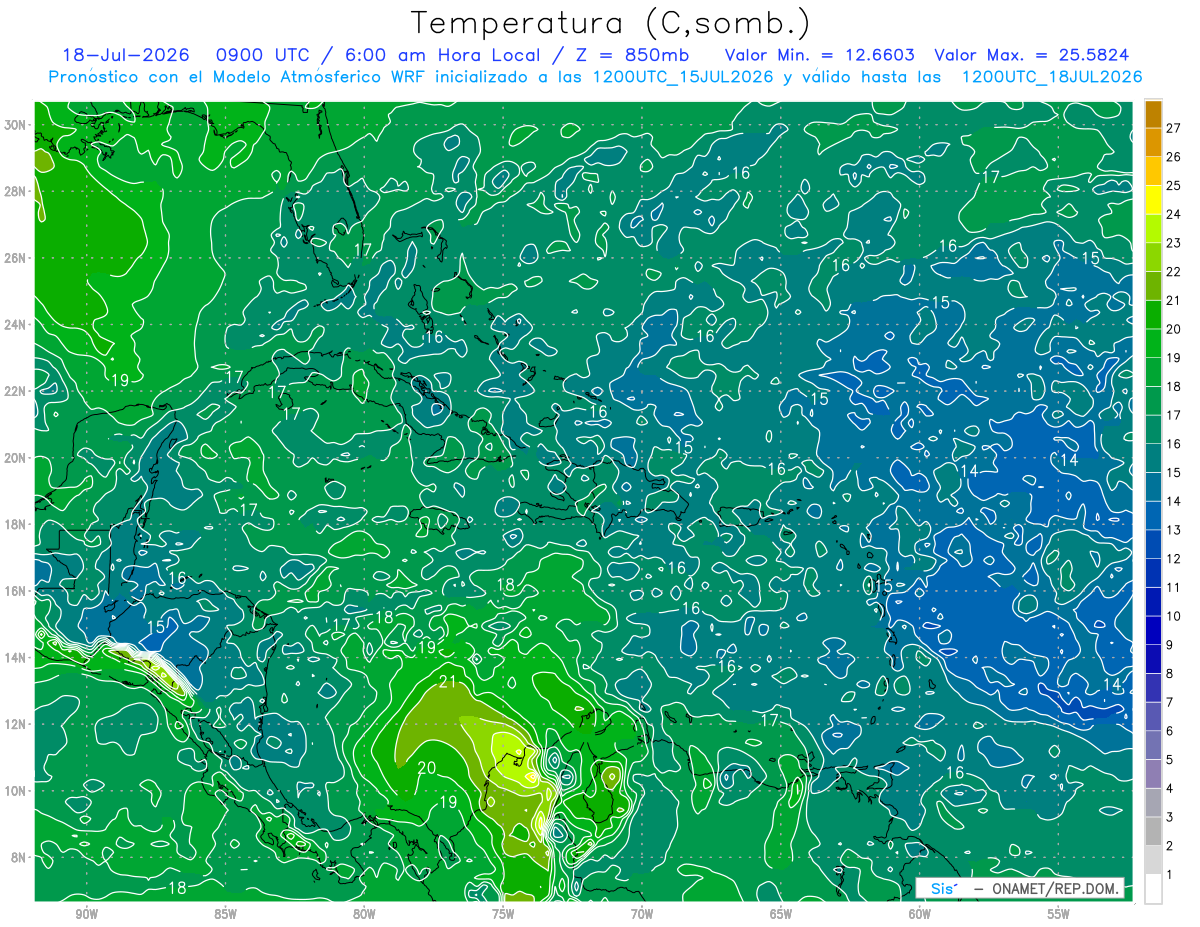Click the color scale label "13"

[1174, 530]
